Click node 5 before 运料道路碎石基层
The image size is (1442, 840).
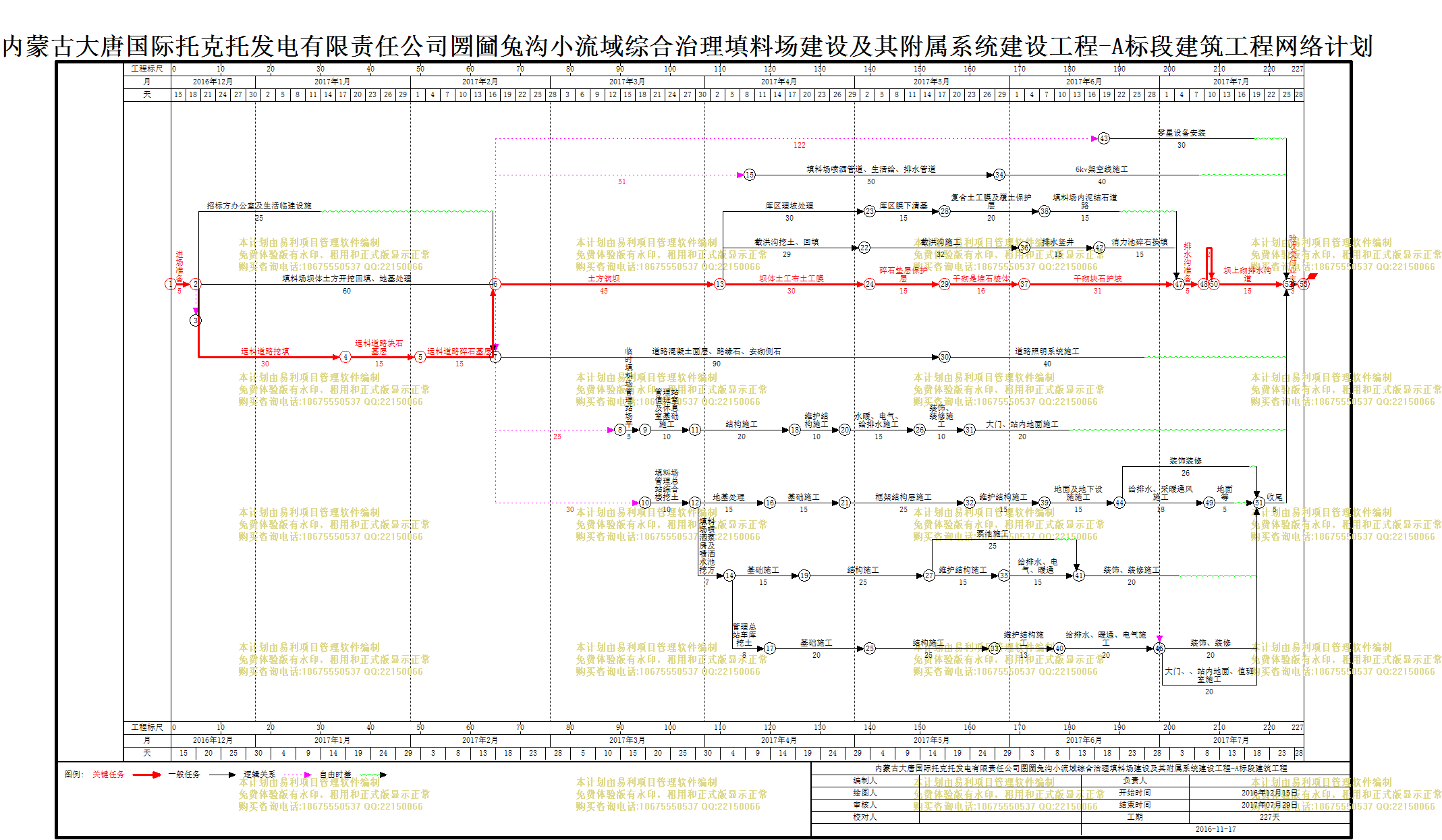point(420,357)
